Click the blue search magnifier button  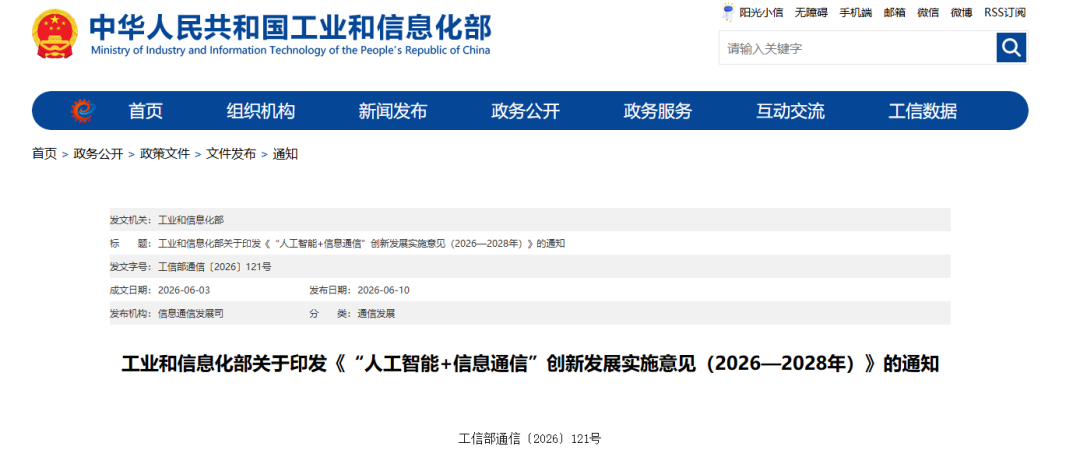point(1011,48)
